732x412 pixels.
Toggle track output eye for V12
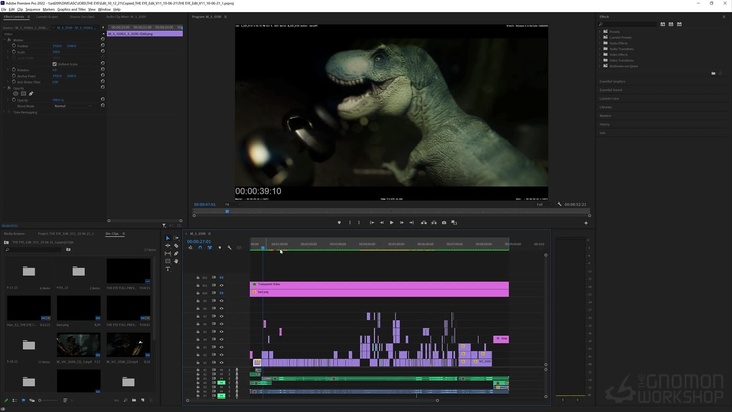coord(221,278)
